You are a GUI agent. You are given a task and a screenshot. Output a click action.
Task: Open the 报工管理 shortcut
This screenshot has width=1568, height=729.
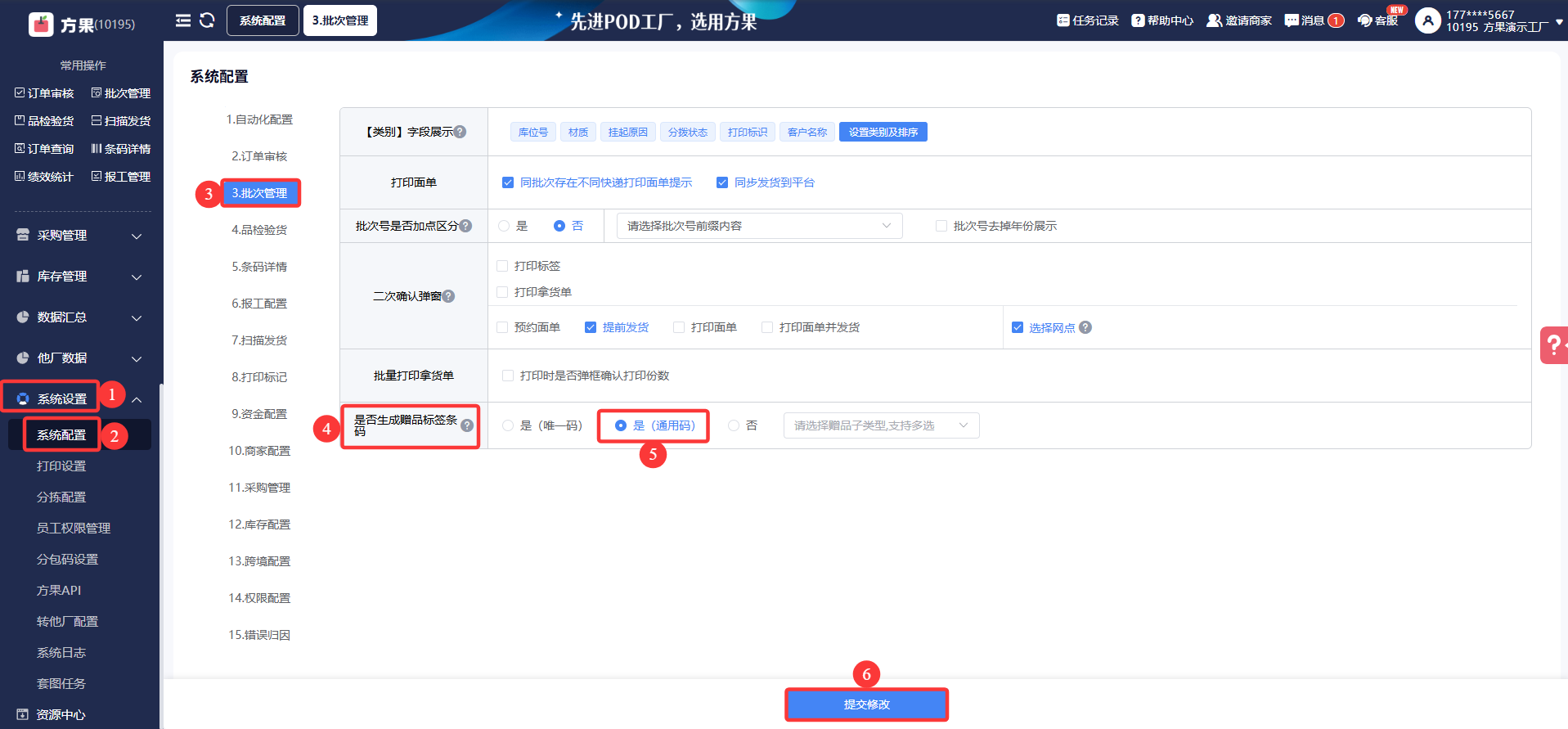[x=121, y=177]
